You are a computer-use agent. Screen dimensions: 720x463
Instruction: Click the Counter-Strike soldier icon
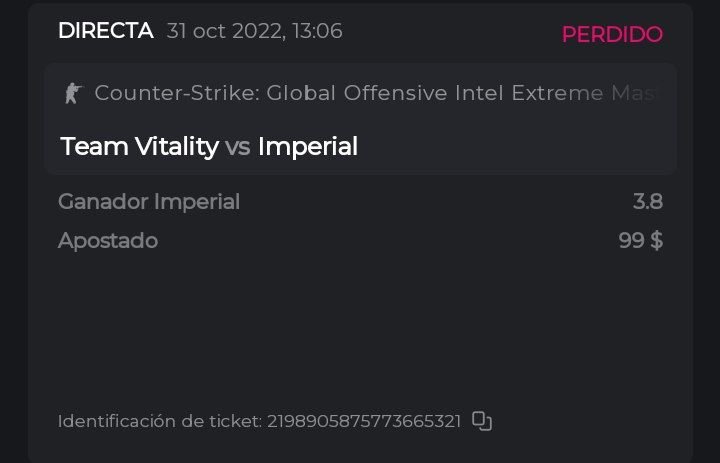[72, 93]
